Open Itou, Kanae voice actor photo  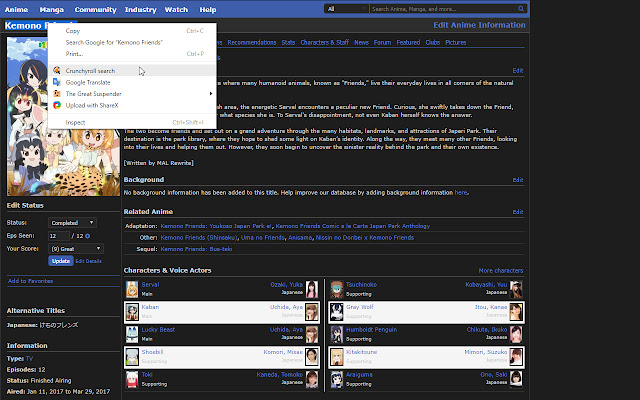click(x=516, y=312)
